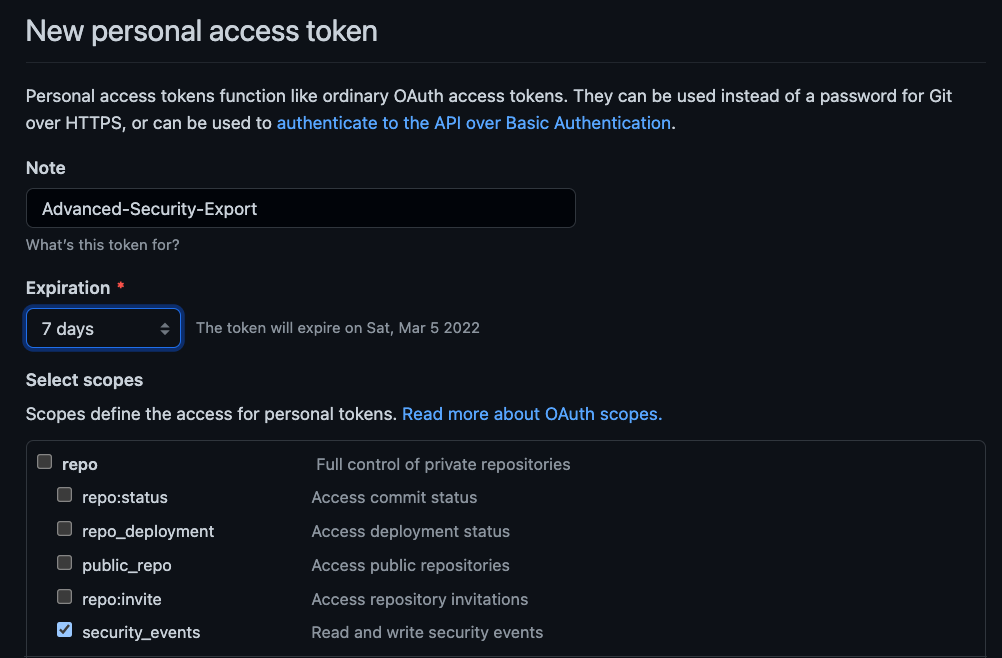The height and width of the screenshot is (658, 1002).
Task: Enable the repo:status scope
Action: (x=64, y=494)
